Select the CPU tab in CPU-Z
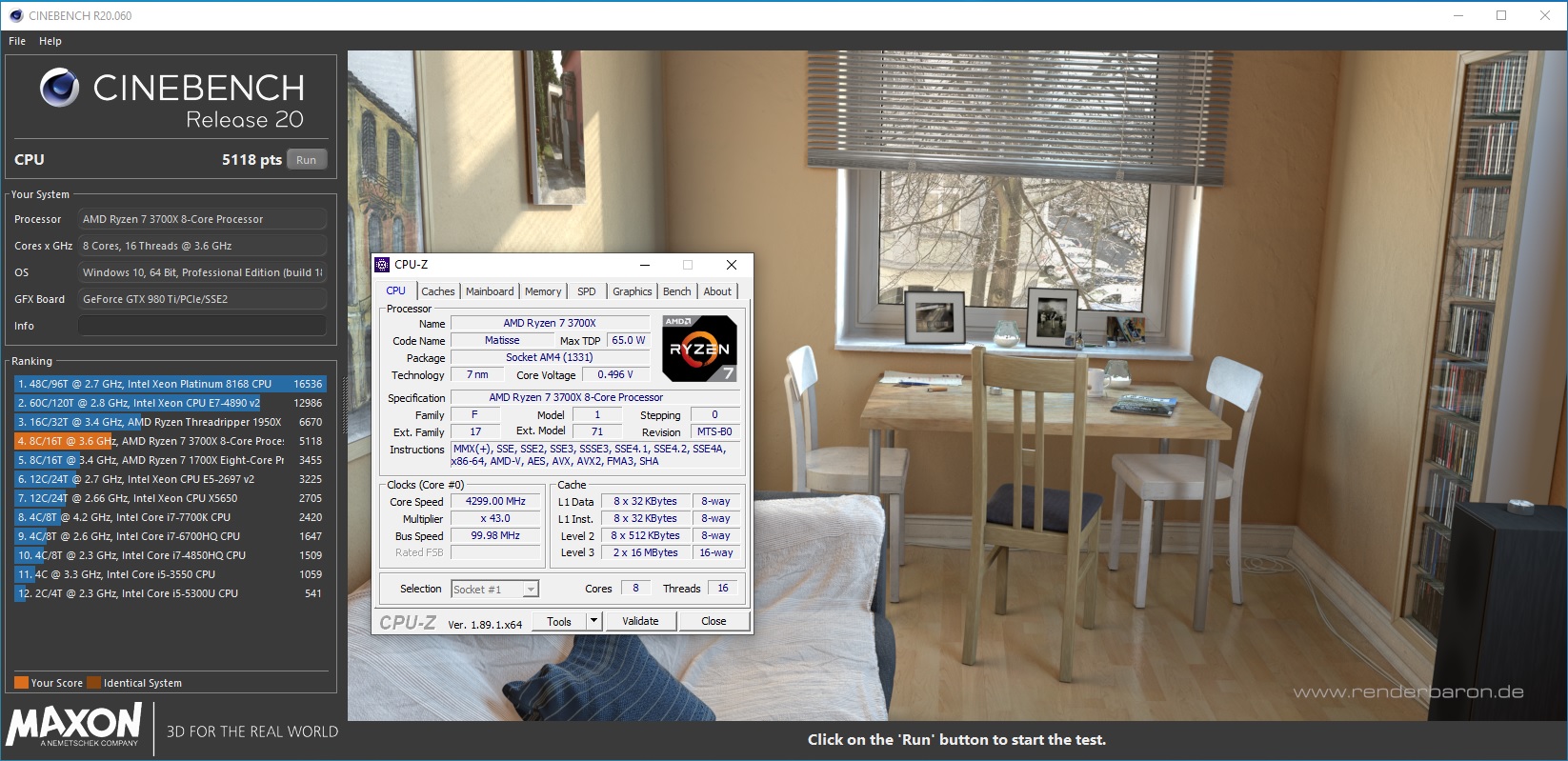The width and height of the screenshot is (1568, 761). click(395, 291)
